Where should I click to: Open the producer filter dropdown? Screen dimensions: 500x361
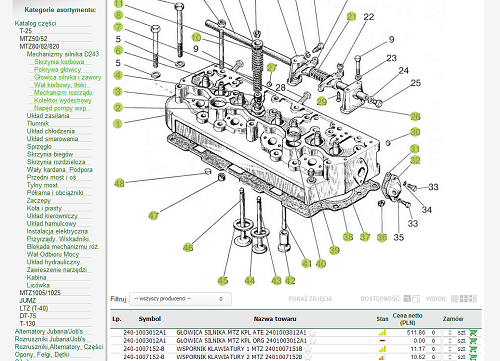tap(180, 299)
